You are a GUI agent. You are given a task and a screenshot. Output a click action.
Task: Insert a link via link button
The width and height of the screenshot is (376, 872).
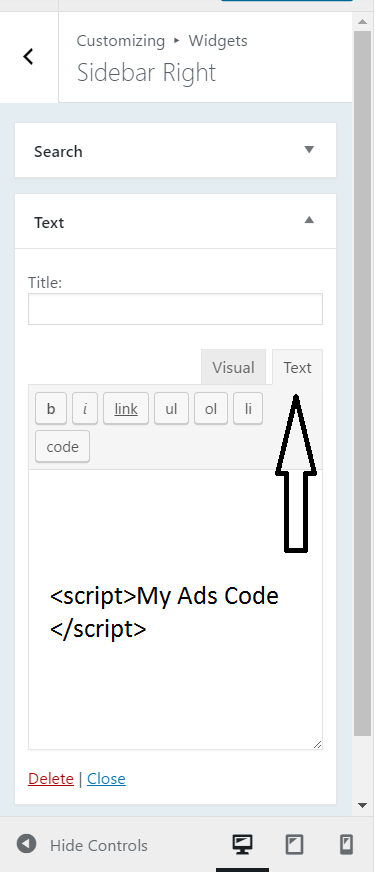click(126, 409)
